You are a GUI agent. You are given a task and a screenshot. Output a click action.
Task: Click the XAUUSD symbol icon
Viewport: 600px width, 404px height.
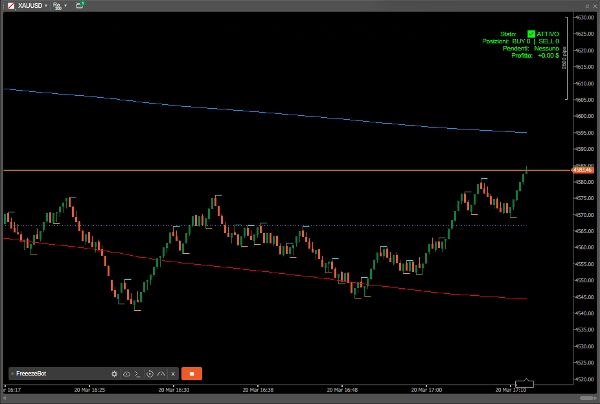coord(11,6)
